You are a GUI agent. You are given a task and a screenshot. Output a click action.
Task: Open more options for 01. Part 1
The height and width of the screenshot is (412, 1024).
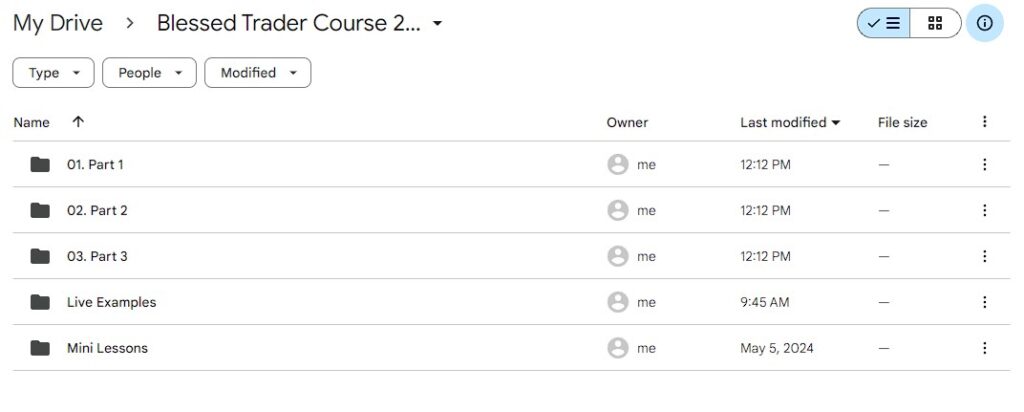tap(984, 164)
